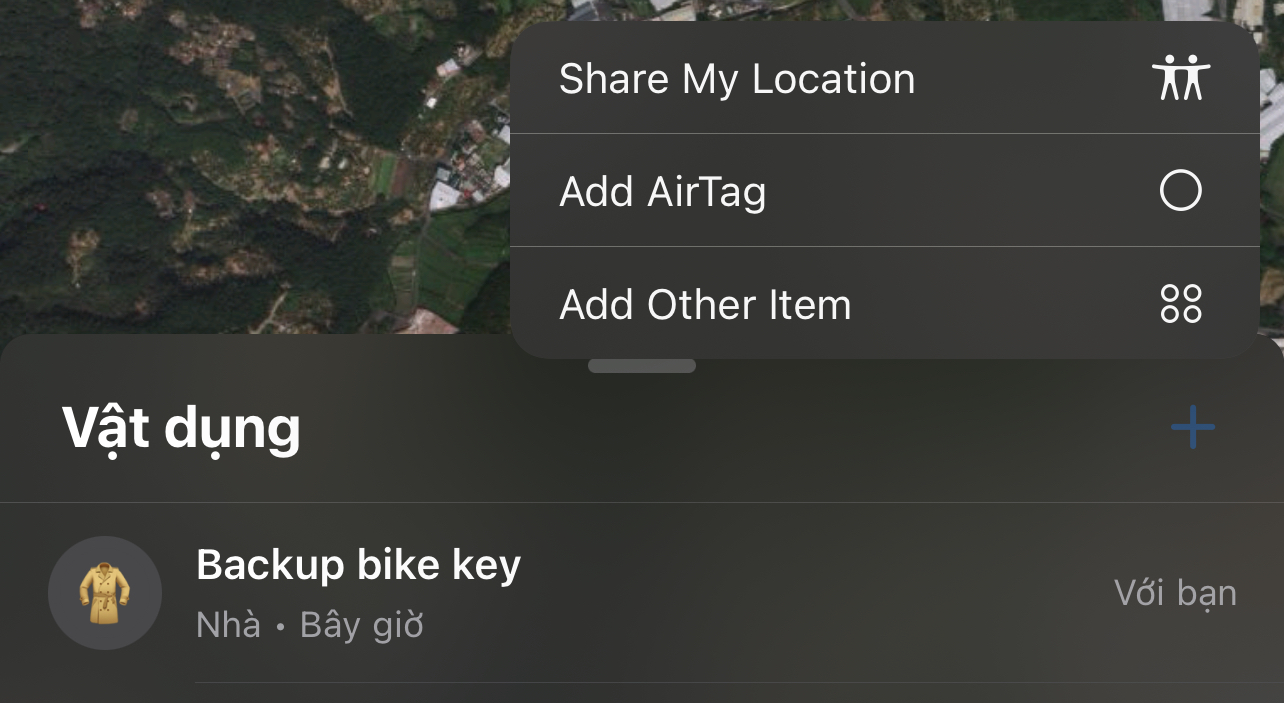
Task: Click the sheet grabber handle above Vật dụng
Action: click(641, 366)
